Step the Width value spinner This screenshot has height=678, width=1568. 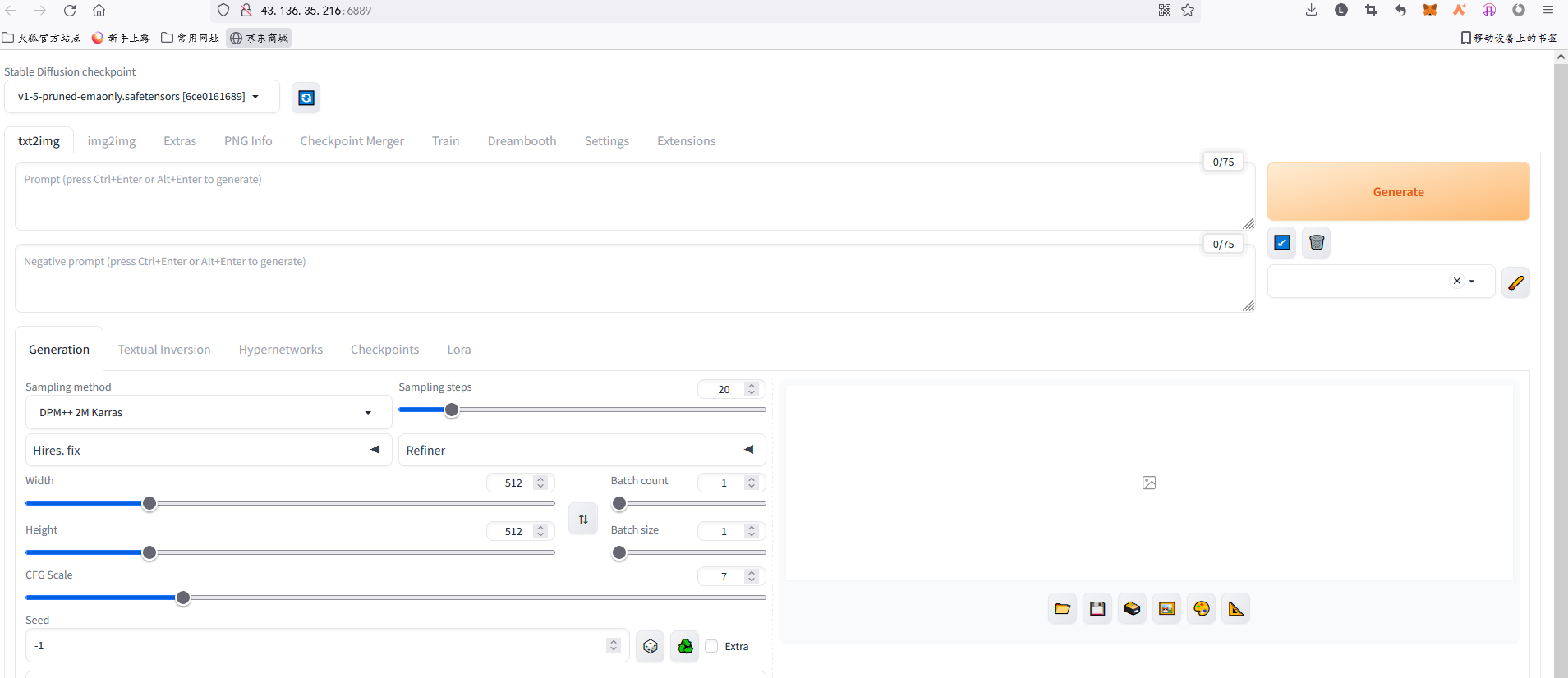(x=540, y=483)
